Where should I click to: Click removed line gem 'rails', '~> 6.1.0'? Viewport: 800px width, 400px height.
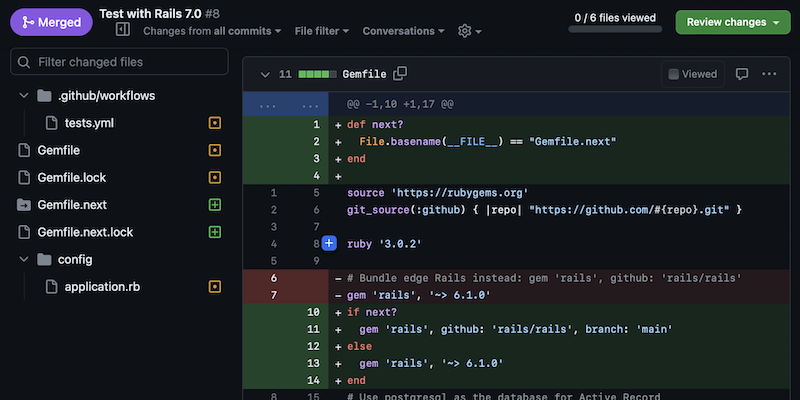418,295
